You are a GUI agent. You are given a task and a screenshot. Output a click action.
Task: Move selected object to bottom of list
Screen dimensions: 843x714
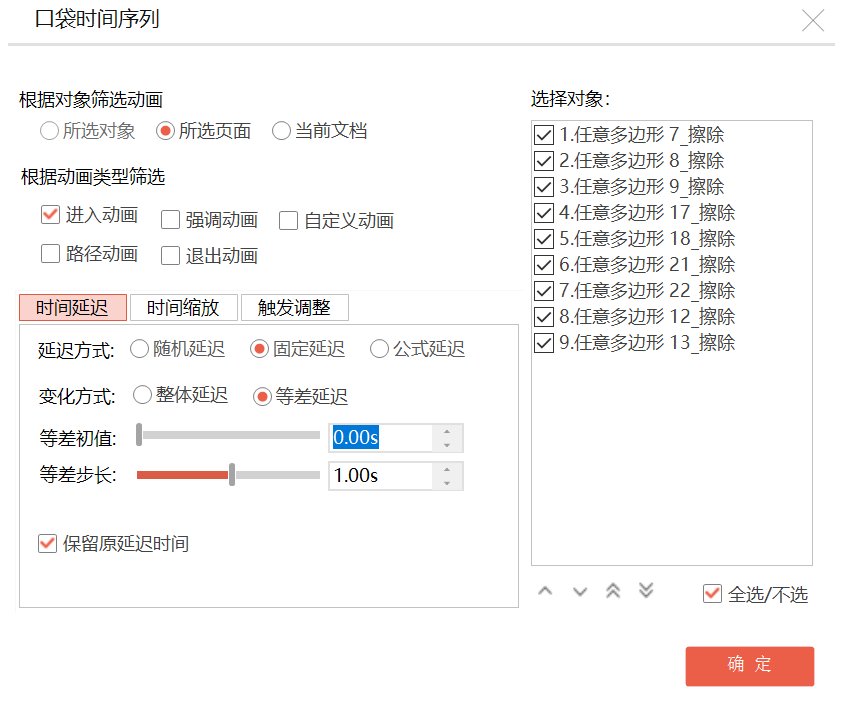click(x=646, y=590)
